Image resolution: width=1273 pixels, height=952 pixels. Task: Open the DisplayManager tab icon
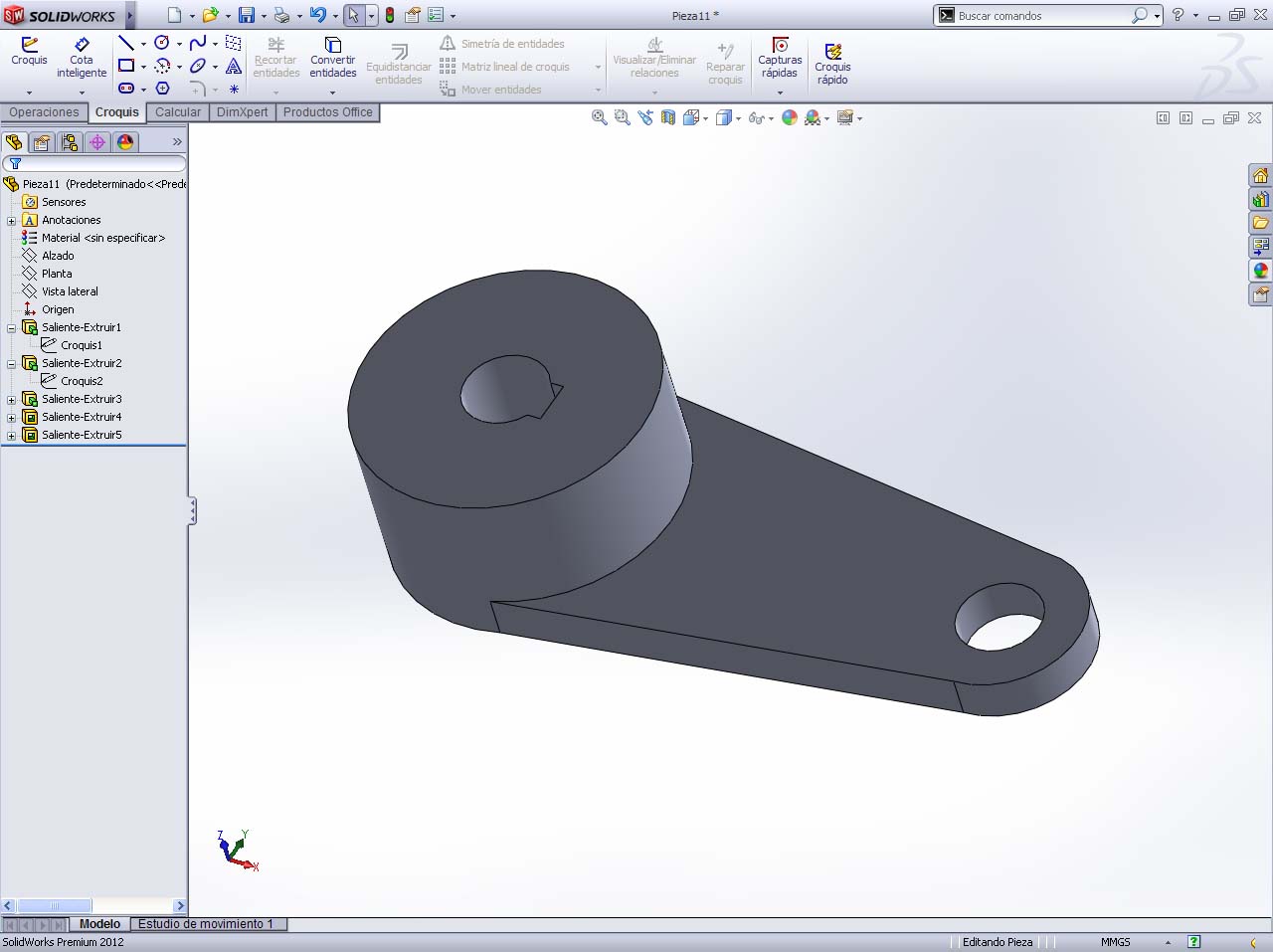click(125, 142)
